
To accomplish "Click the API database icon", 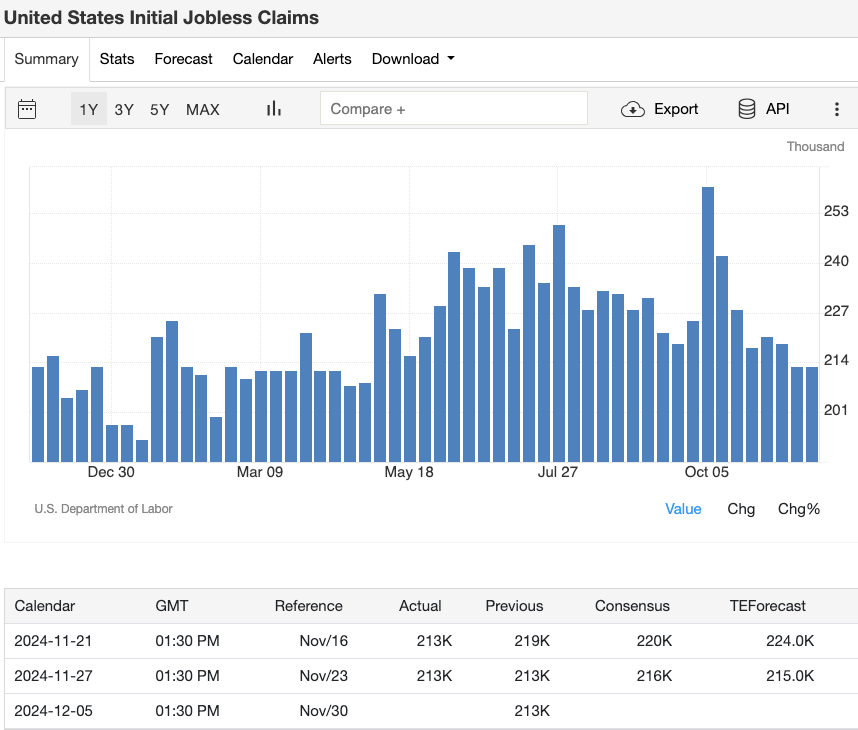I will tap(746, 109).
